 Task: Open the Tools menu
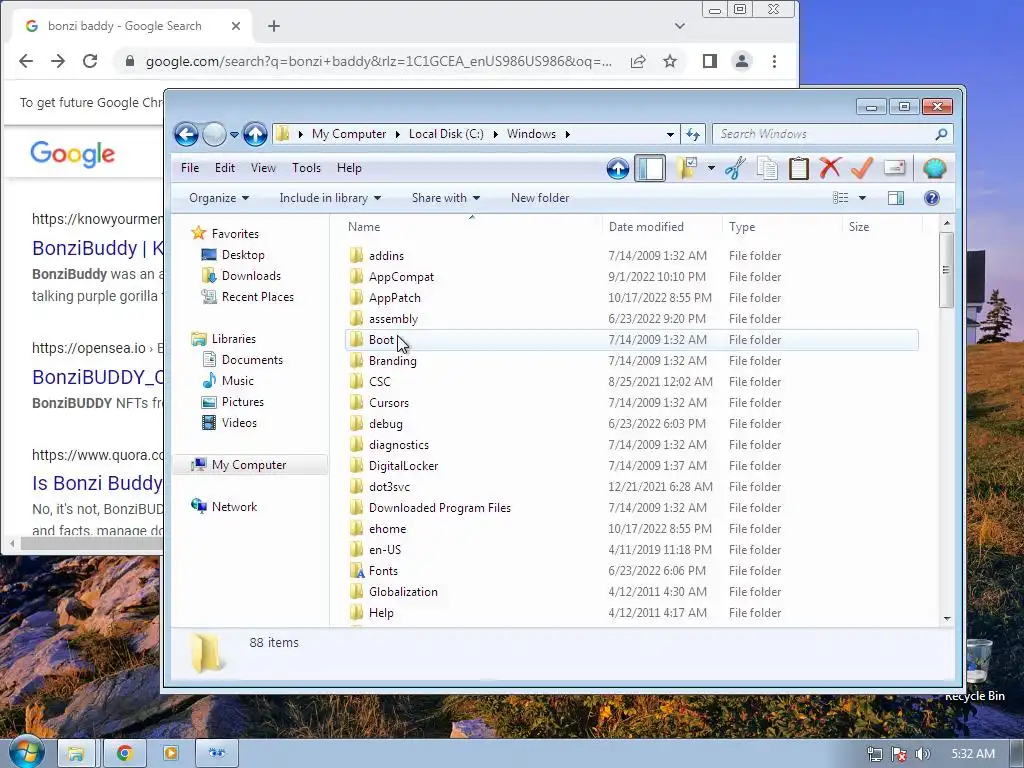tap(306, 168)
